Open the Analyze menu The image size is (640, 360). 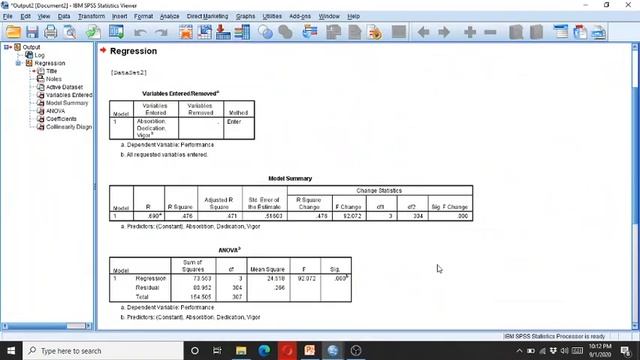pyautogui.click(x=169, y=16)
